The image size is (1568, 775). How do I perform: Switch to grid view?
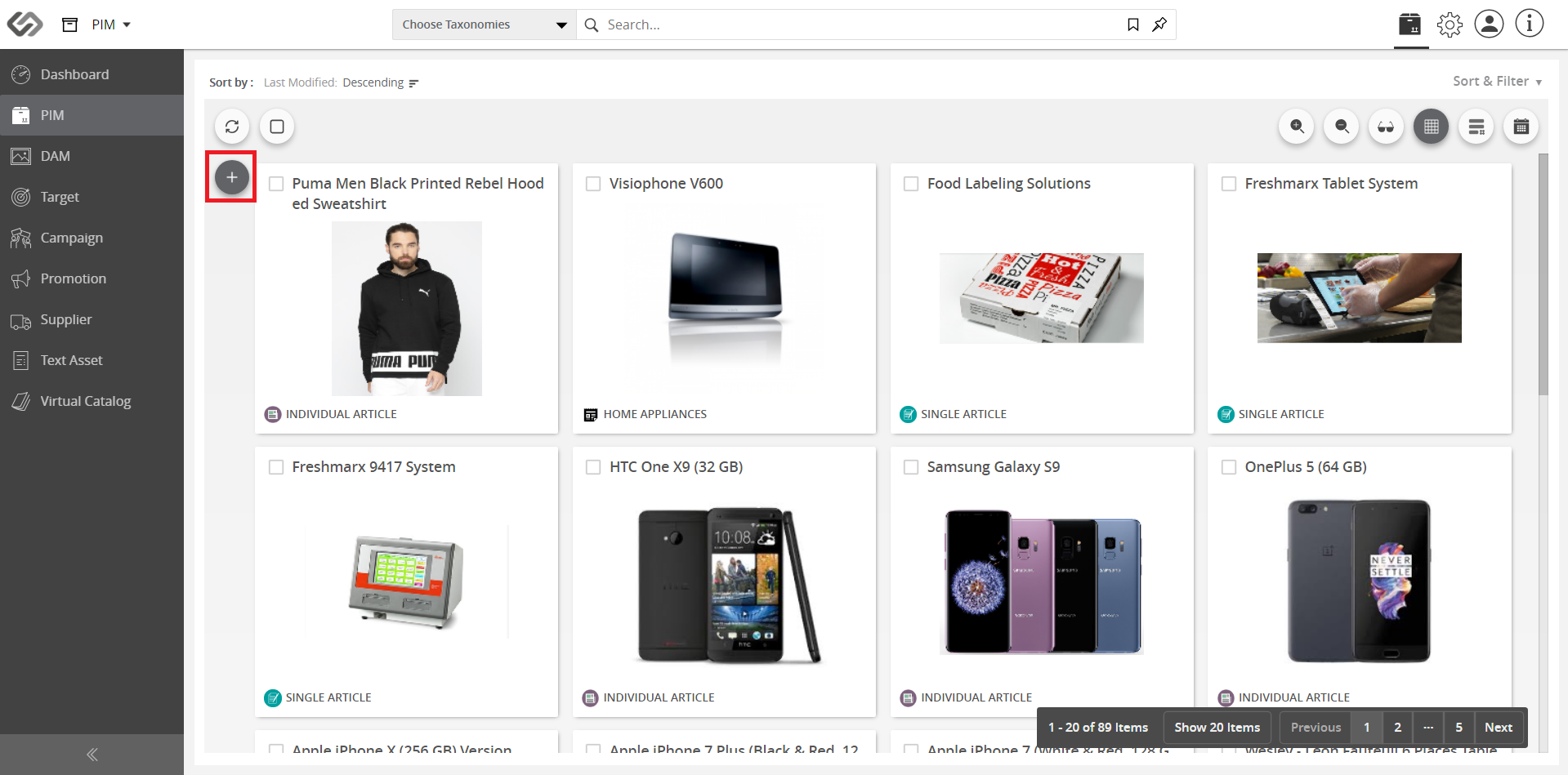click(x=1432, y=127)
